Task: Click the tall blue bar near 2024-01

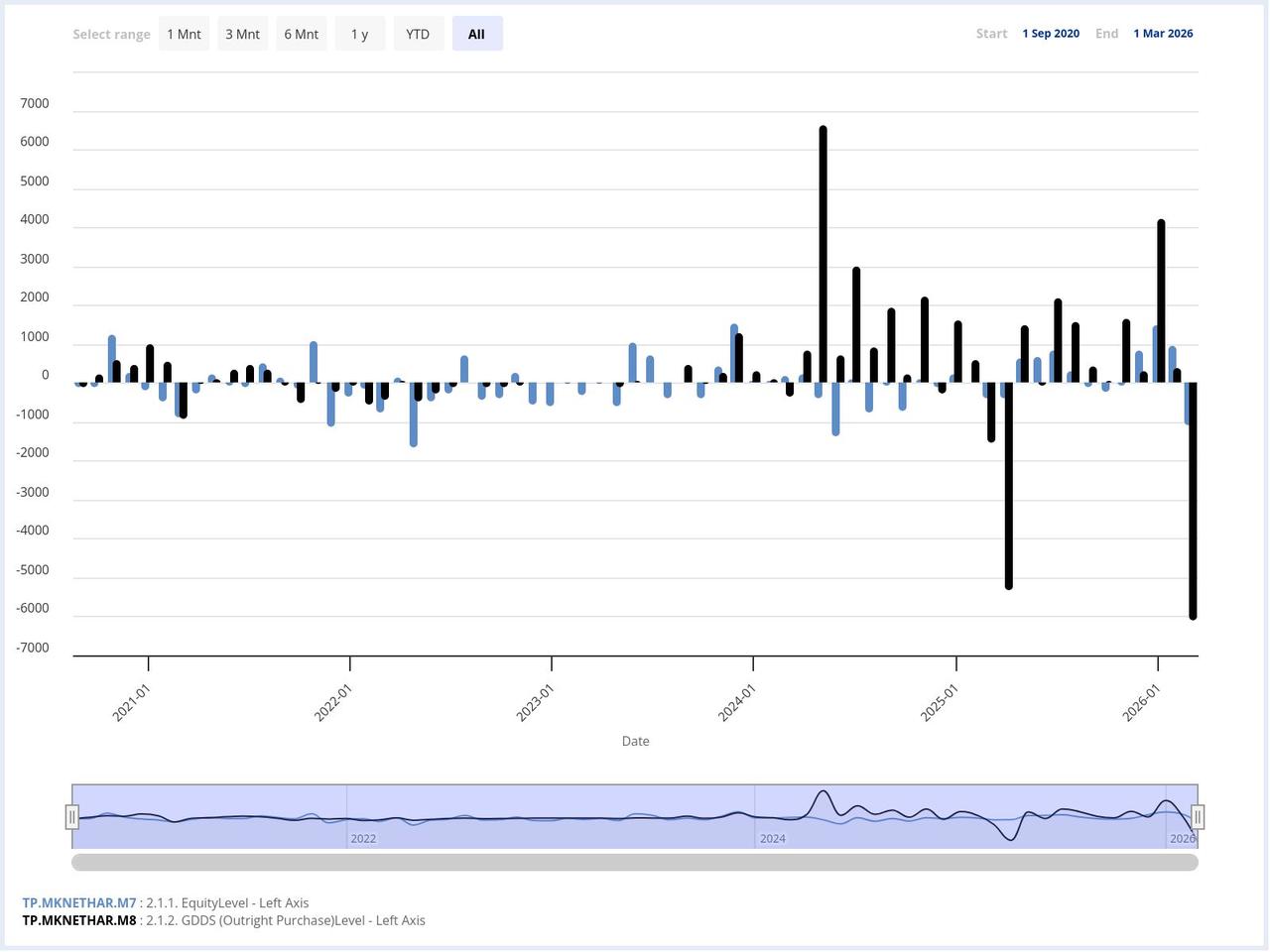Action: coord(732,352)
